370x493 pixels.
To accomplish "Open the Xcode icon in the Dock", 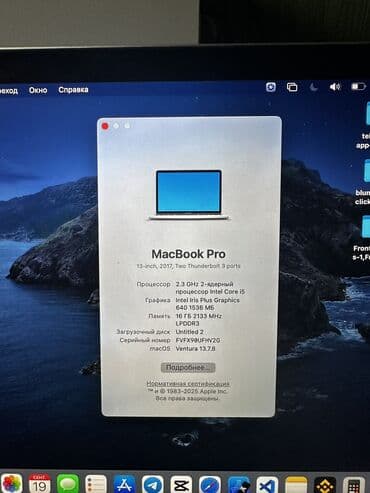I will point(239,484).
